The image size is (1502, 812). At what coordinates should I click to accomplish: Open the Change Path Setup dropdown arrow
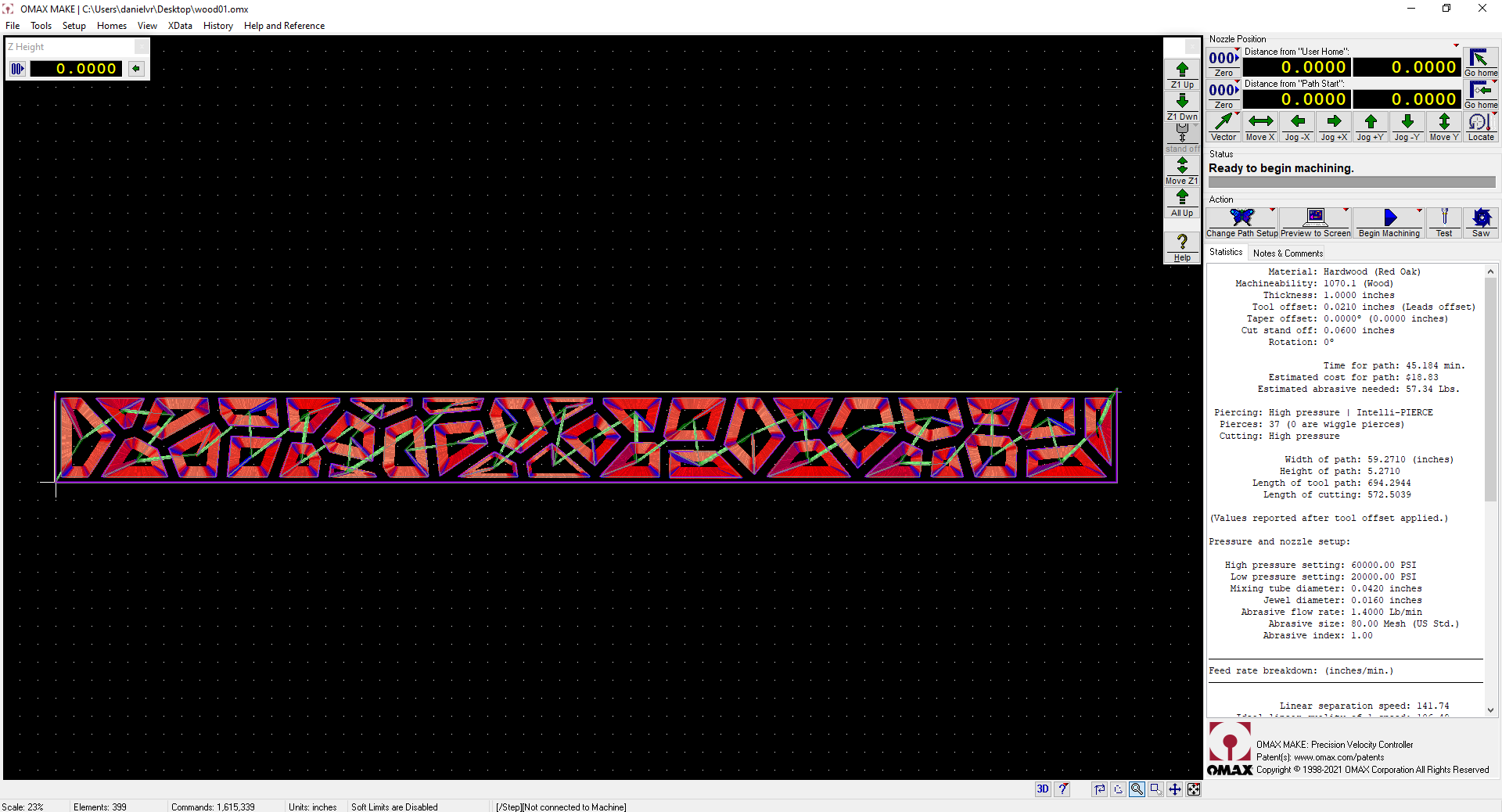1273,210
